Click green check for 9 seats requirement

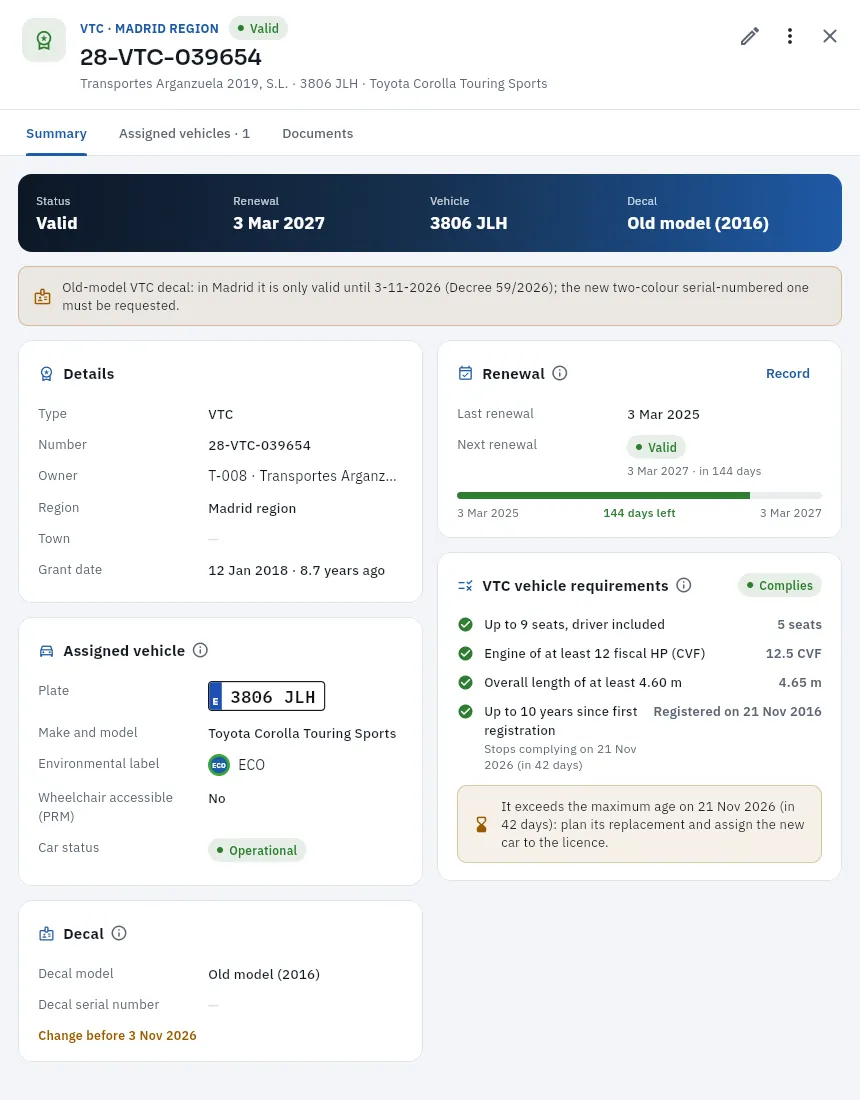pyautogui.click(x=465, y=624)
